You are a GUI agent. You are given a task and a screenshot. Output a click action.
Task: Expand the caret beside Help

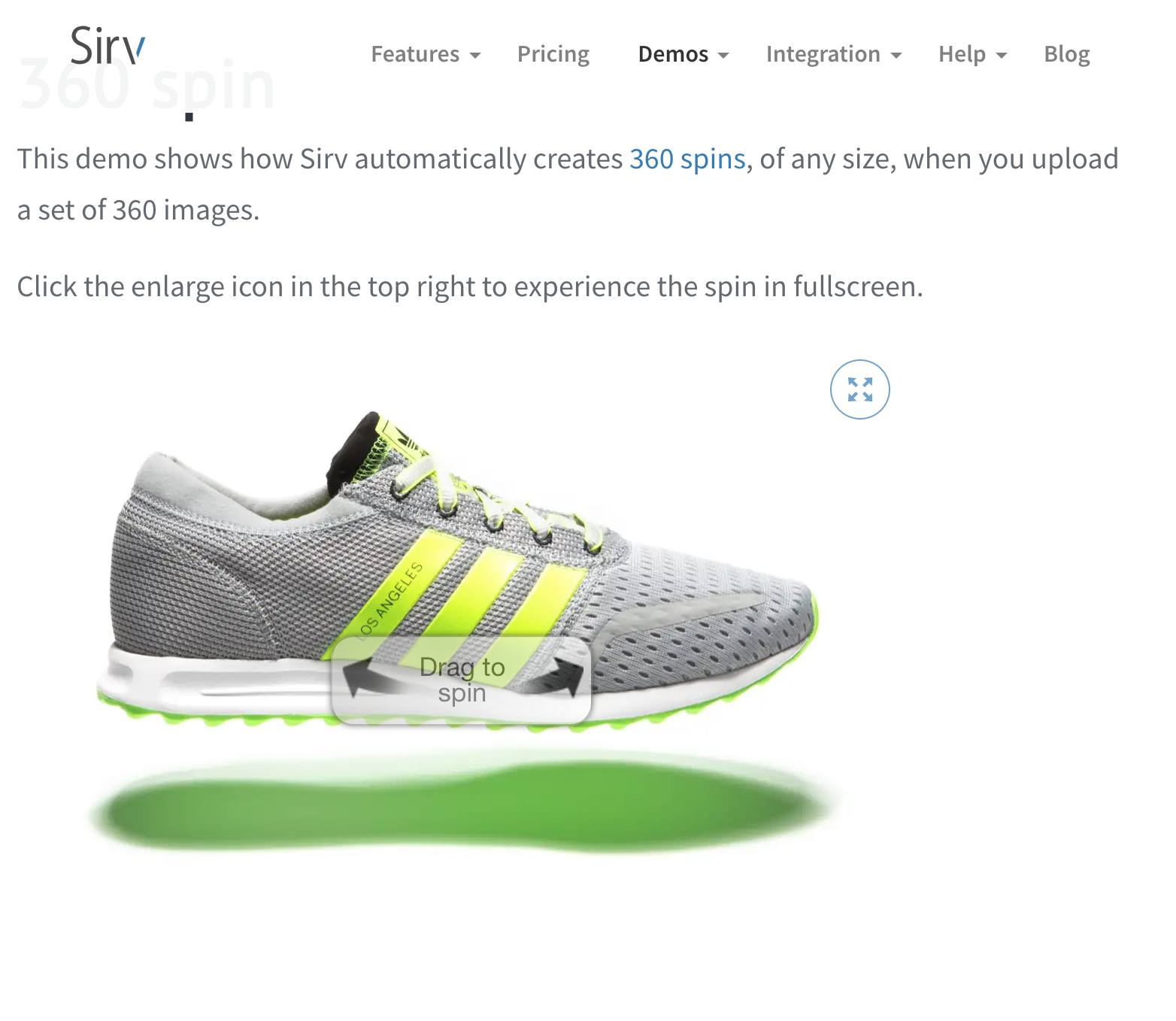coord(1001,56)
